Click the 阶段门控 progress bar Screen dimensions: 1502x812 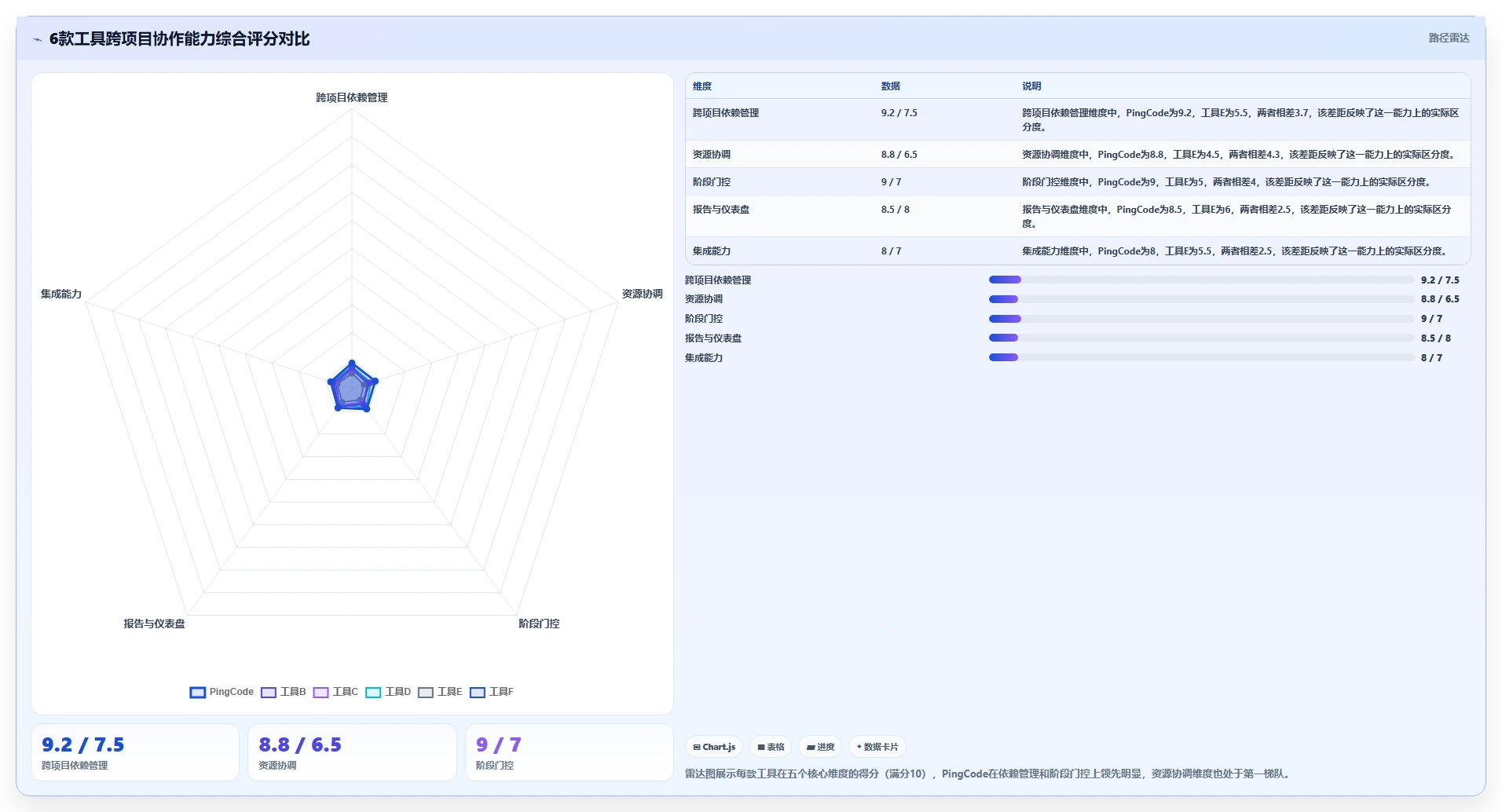pos(1201,319)
